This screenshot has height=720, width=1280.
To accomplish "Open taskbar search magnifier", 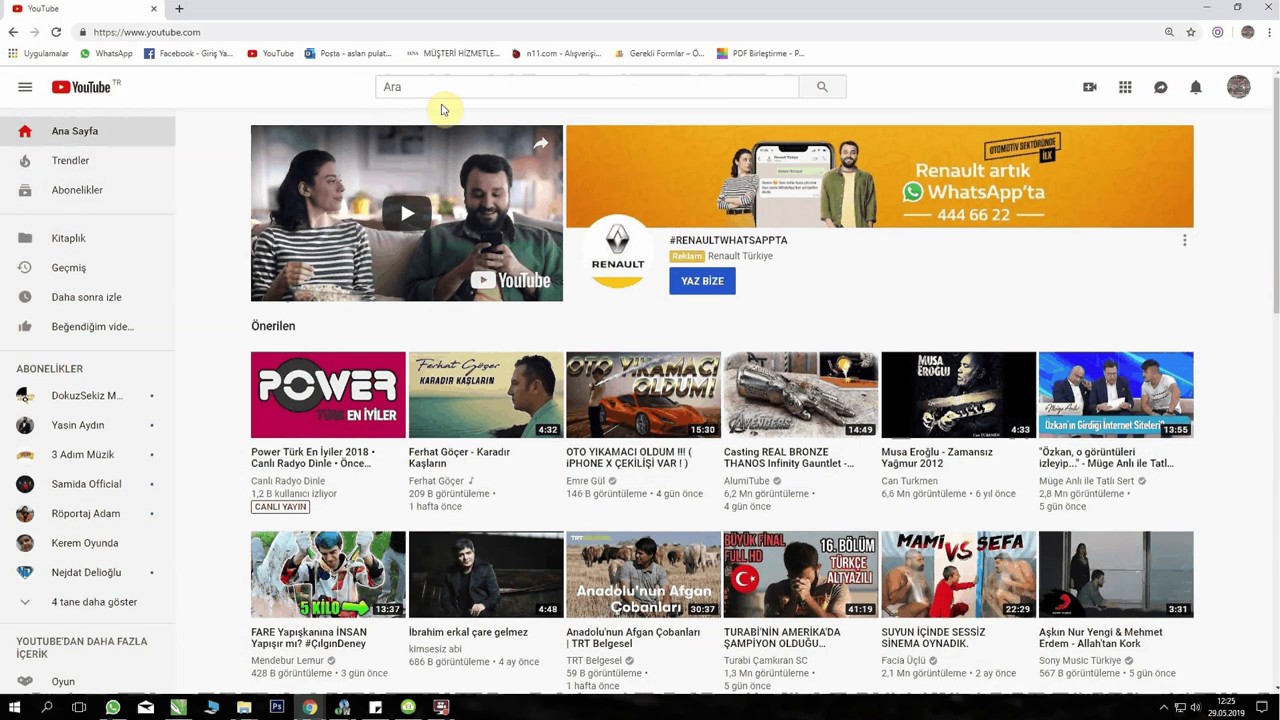I will (47, 707).
